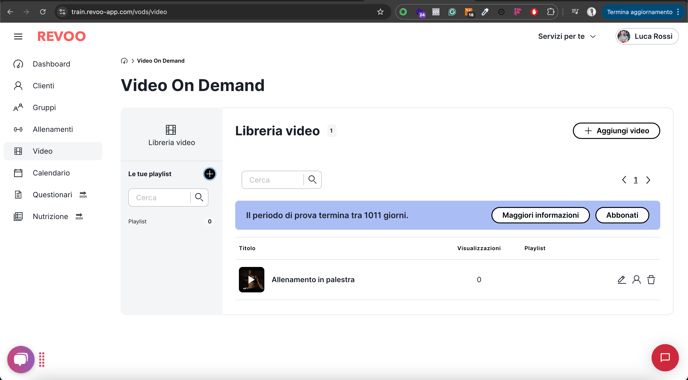Open the purple chat bubble widget
Screen dimensions: 688x380
click(21, 359)
